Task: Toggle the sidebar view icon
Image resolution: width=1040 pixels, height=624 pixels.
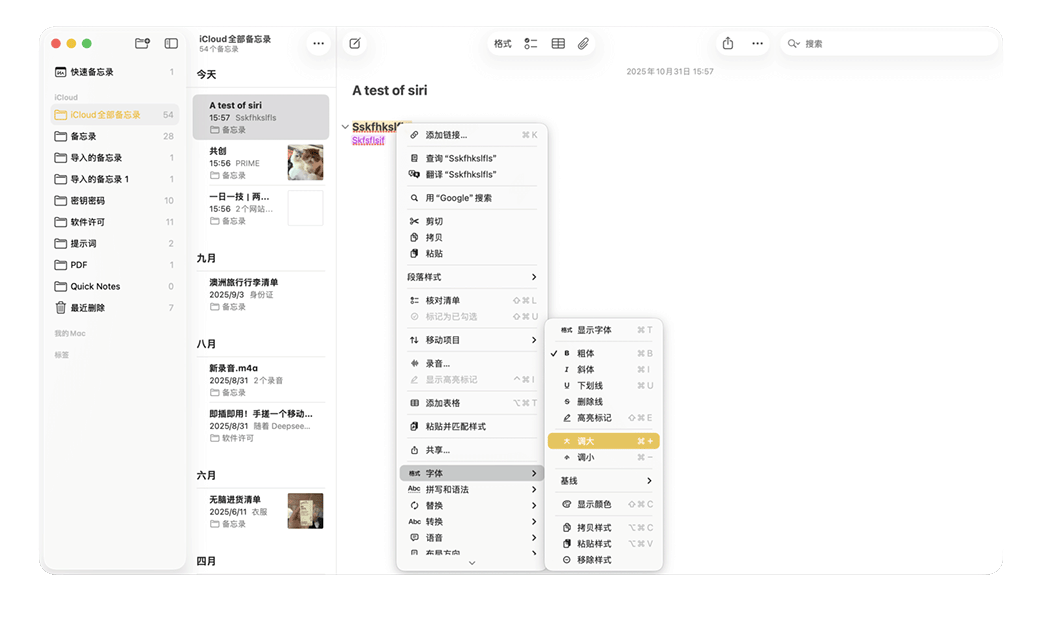Action: [171, 44]
